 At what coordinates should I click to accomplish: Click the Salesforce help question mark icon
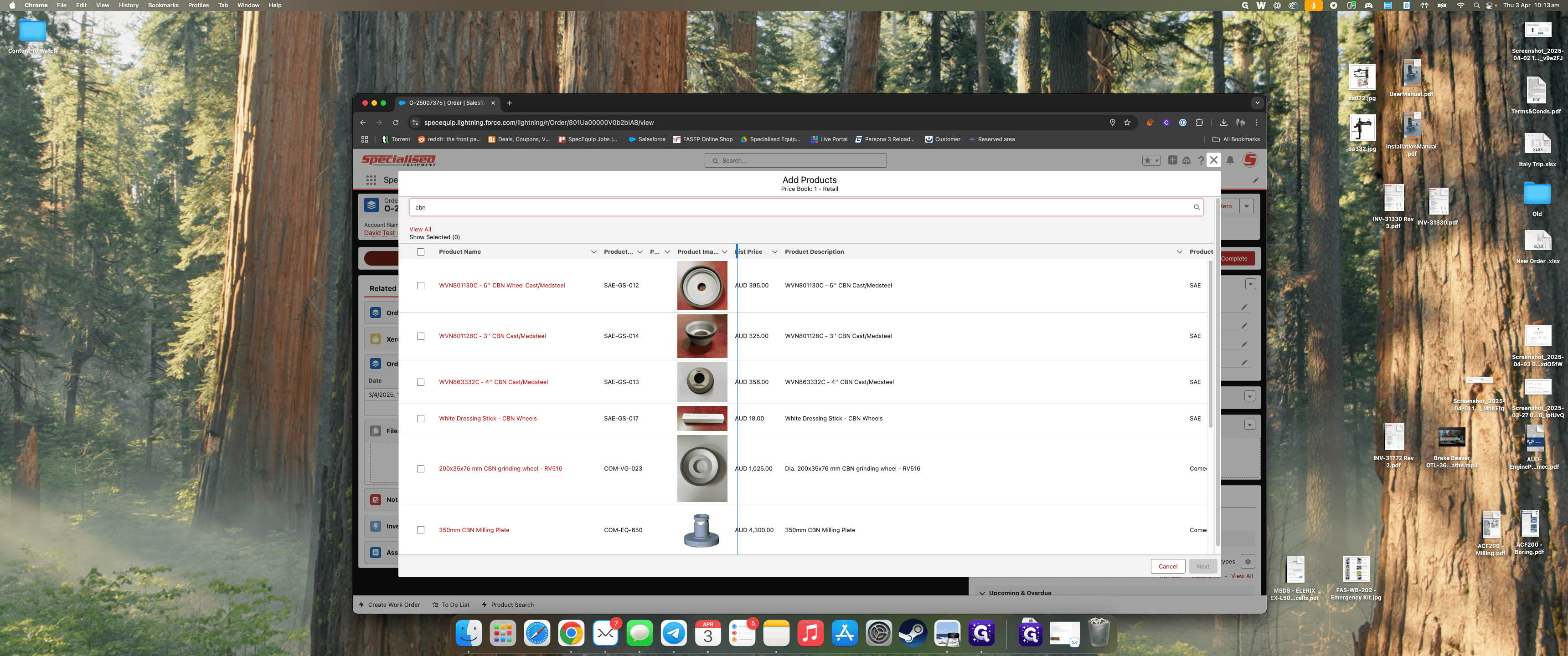(1200, 161)
